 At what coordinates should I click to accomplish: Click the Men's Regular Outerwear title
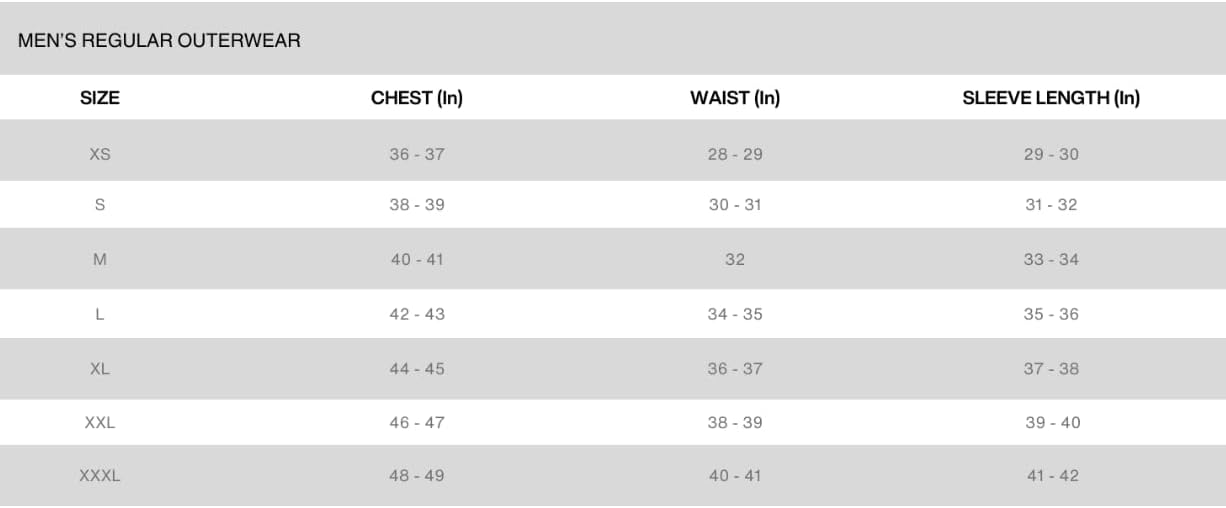click(159, 41)
